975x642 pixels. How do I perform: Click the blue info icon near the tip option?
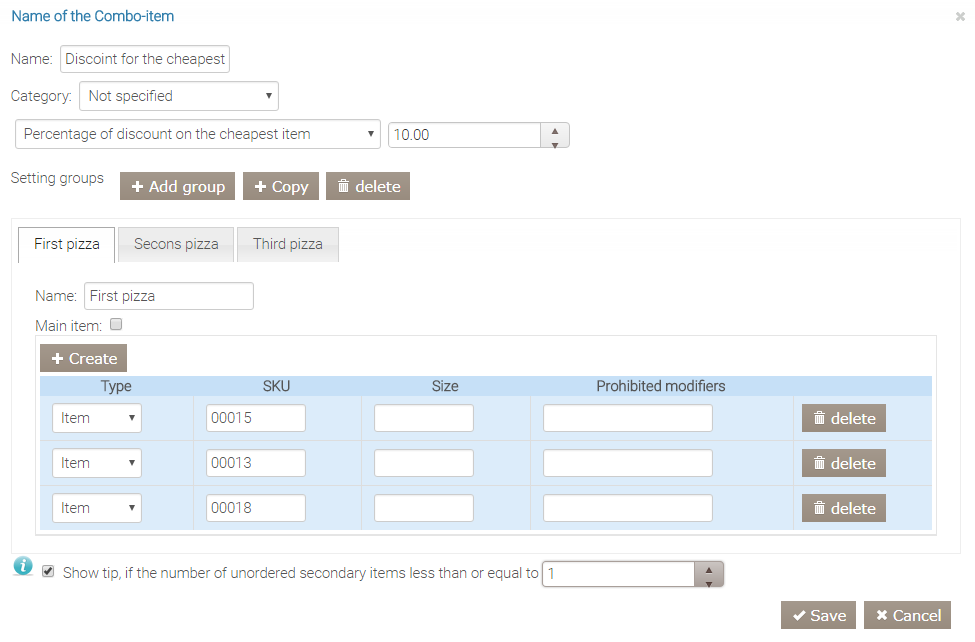(x=24, y=566)
